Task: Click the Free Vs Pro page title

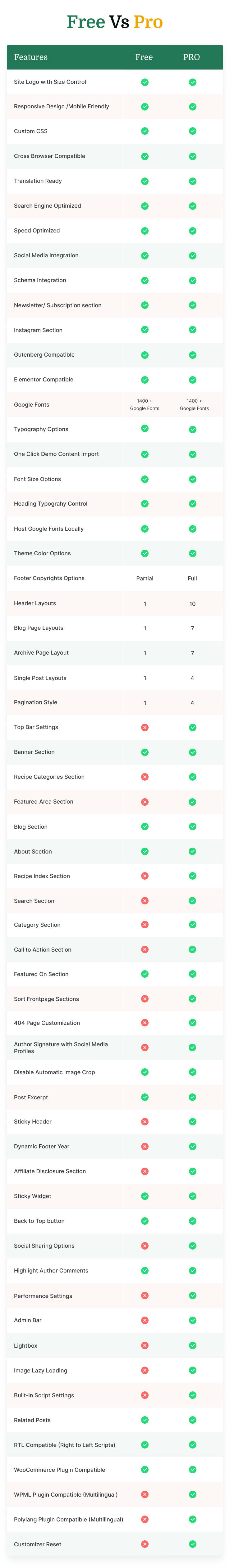Action: tap(115, 23)
